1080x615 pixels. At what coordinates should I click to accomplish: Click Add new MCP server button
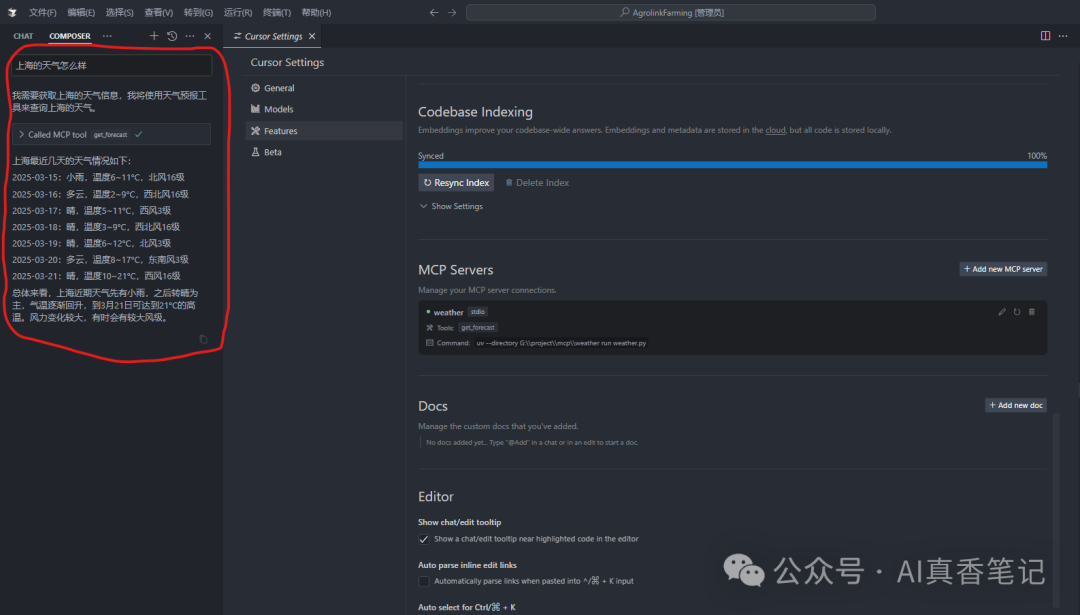click(1003, 269)
